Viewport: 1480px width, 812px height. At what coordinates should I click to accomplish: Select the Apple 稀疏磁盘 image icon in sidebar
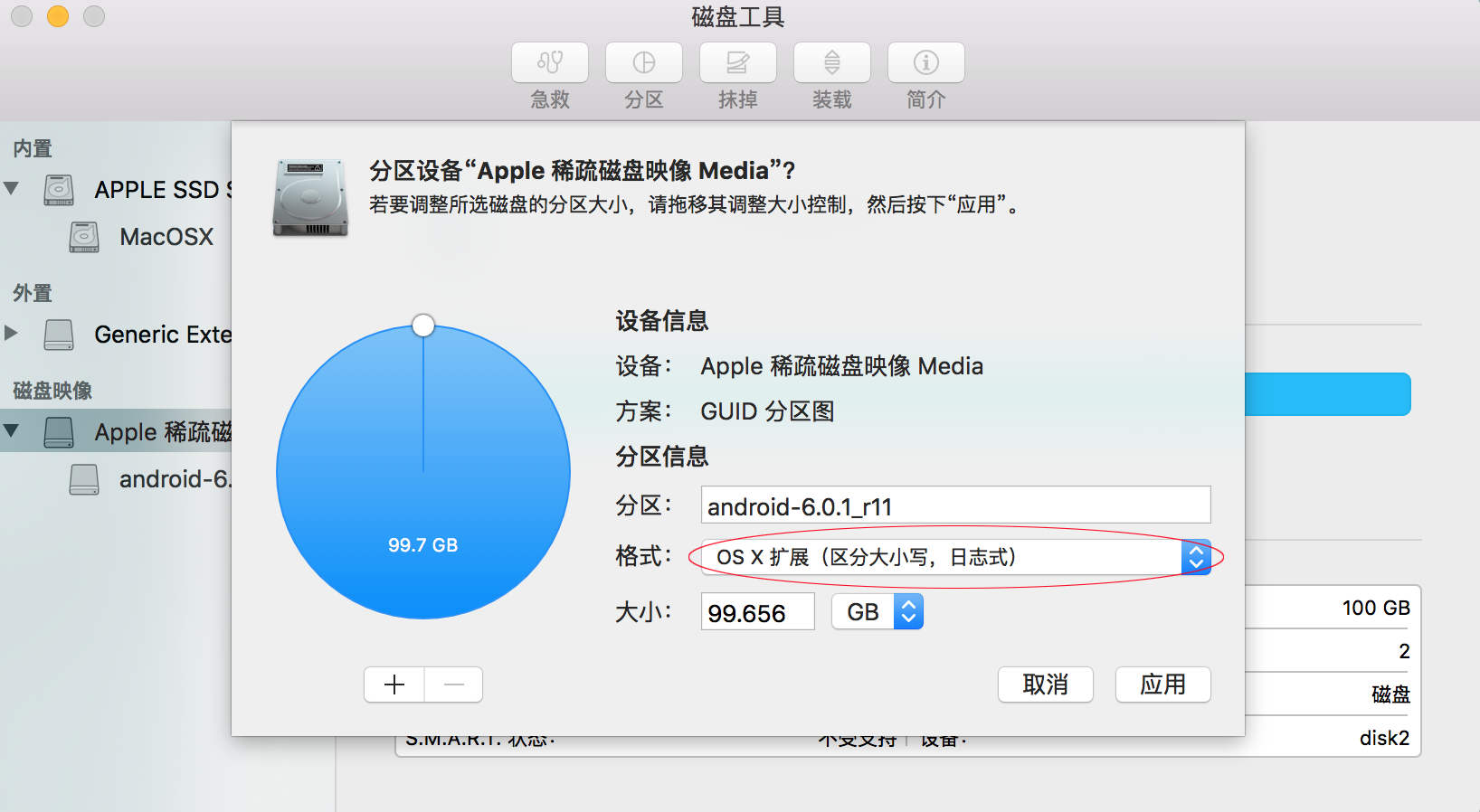[59, 432]
